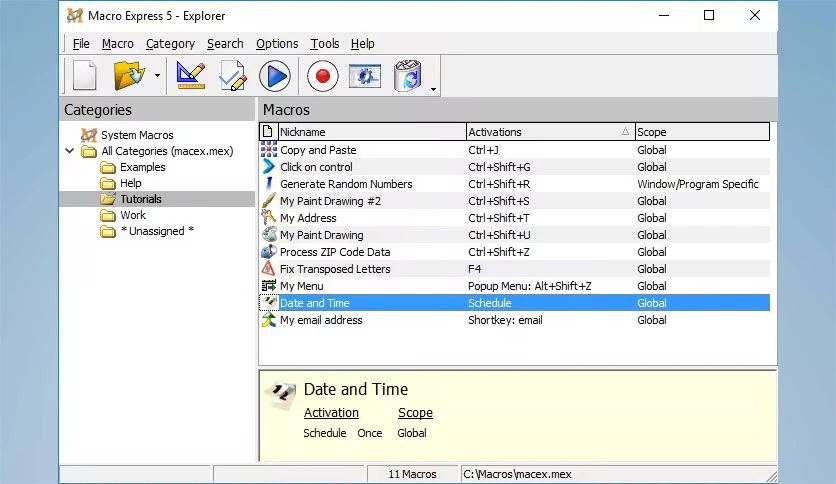The width and height of the screenshot is (836, 484).
Task: Click the Popup Menu: Alt+Shift+Z activation
Action: pyautogui.click(x=529, y=286)
